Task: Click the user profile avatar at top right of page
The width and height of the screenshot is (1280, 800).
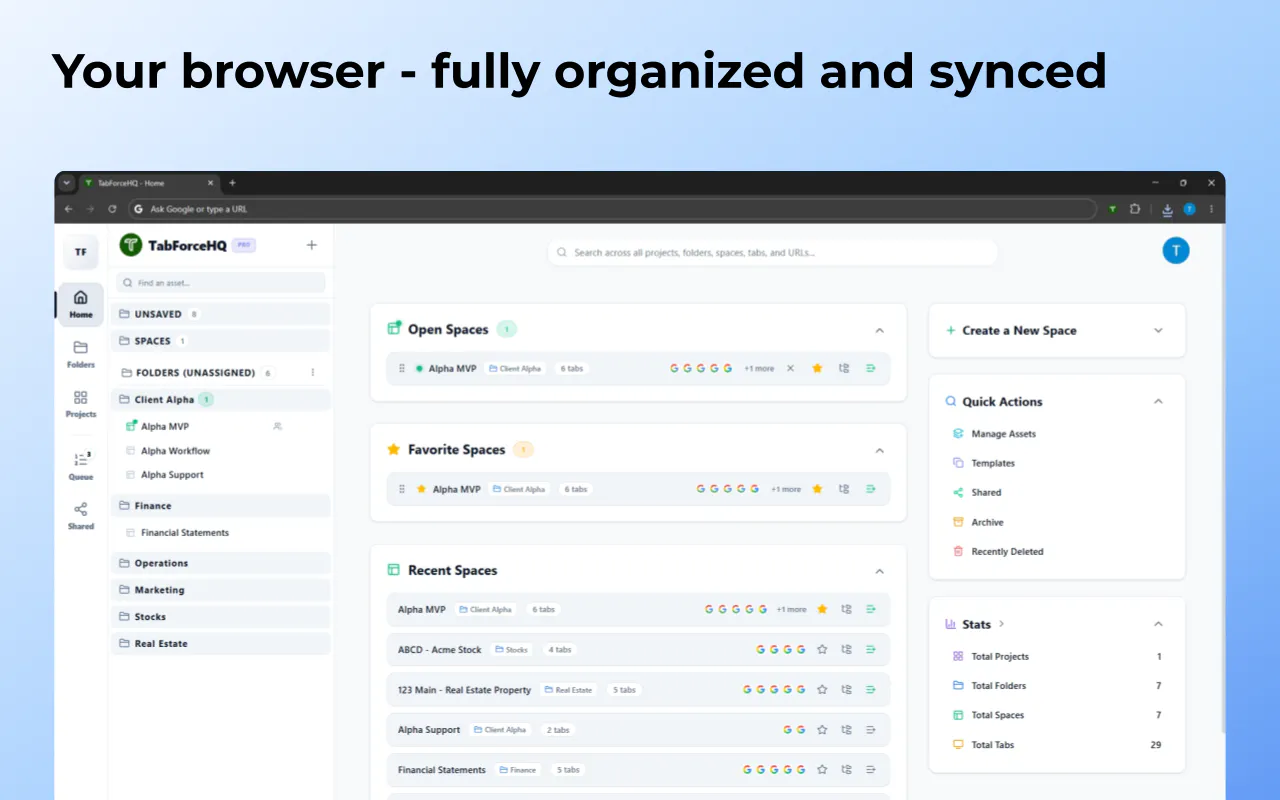Action: (x=1176, y=251)
